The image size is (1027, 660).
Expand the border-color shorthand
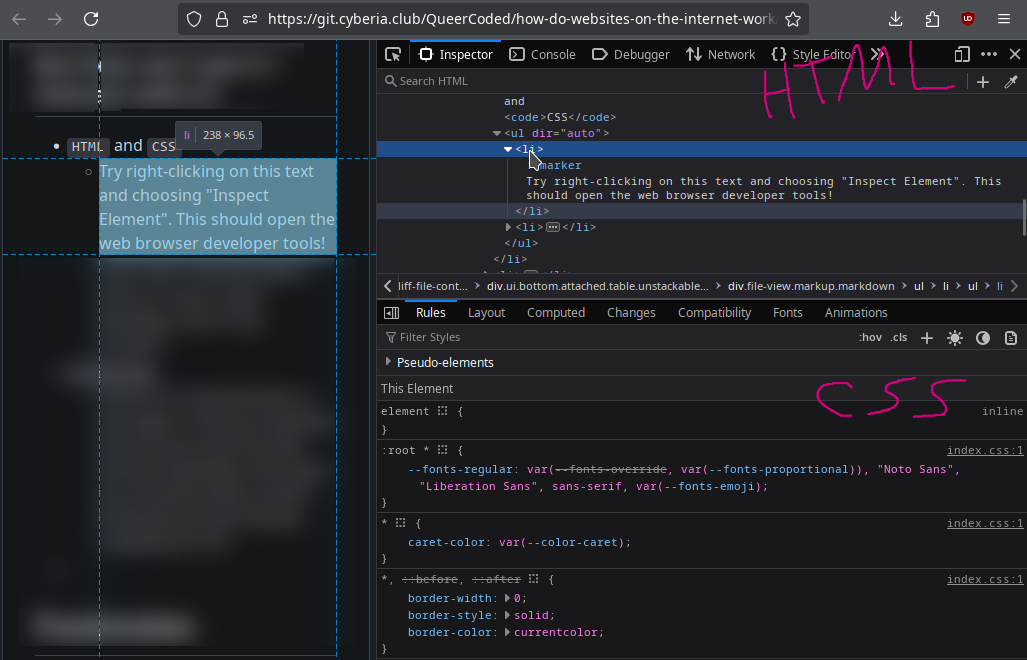point(508,632)
